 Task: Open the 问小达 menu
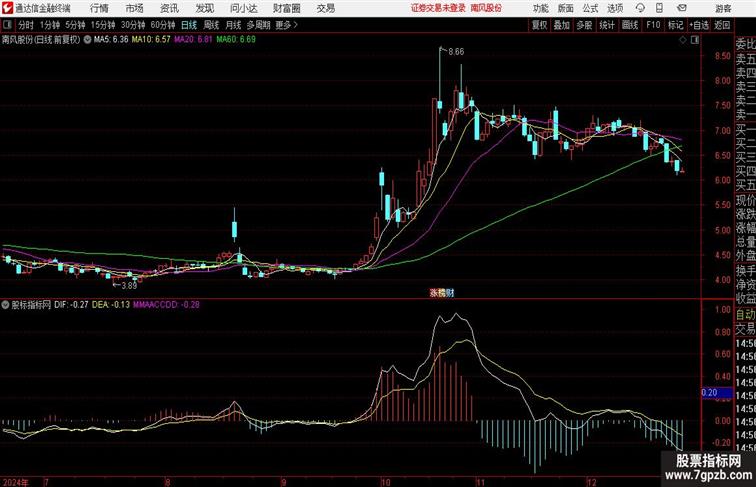(x=243, y=8)
